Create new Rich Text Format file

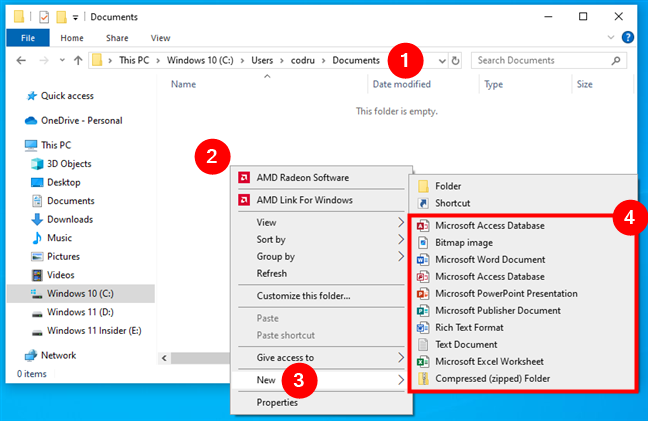522,328
